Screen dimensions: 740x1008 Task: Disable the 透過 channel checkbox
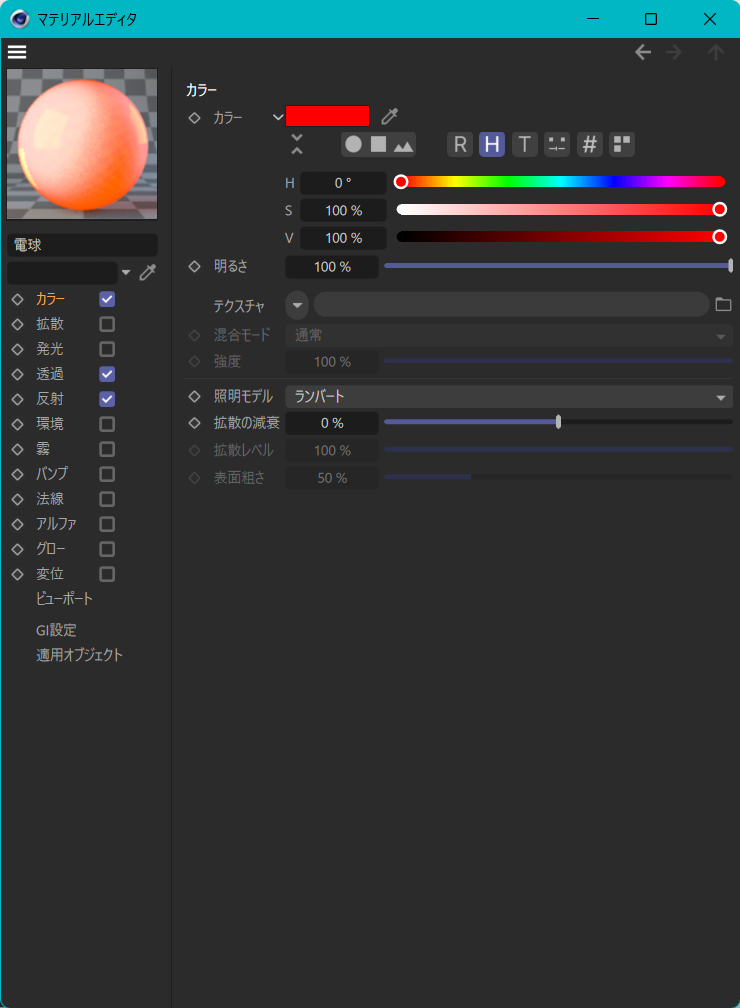pyautogui.click(x=107, y=374)
